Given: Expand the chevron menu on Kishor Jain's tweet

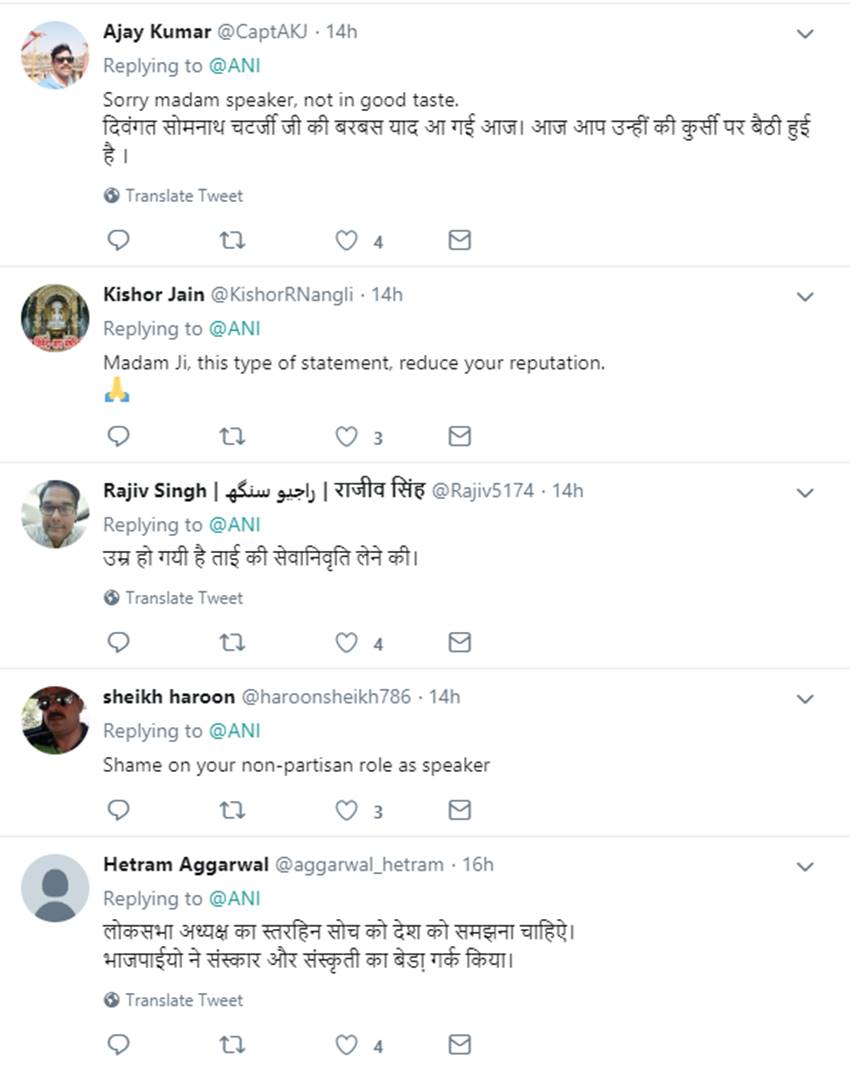Looking at the screenshot, I should [x=805, y=297].
